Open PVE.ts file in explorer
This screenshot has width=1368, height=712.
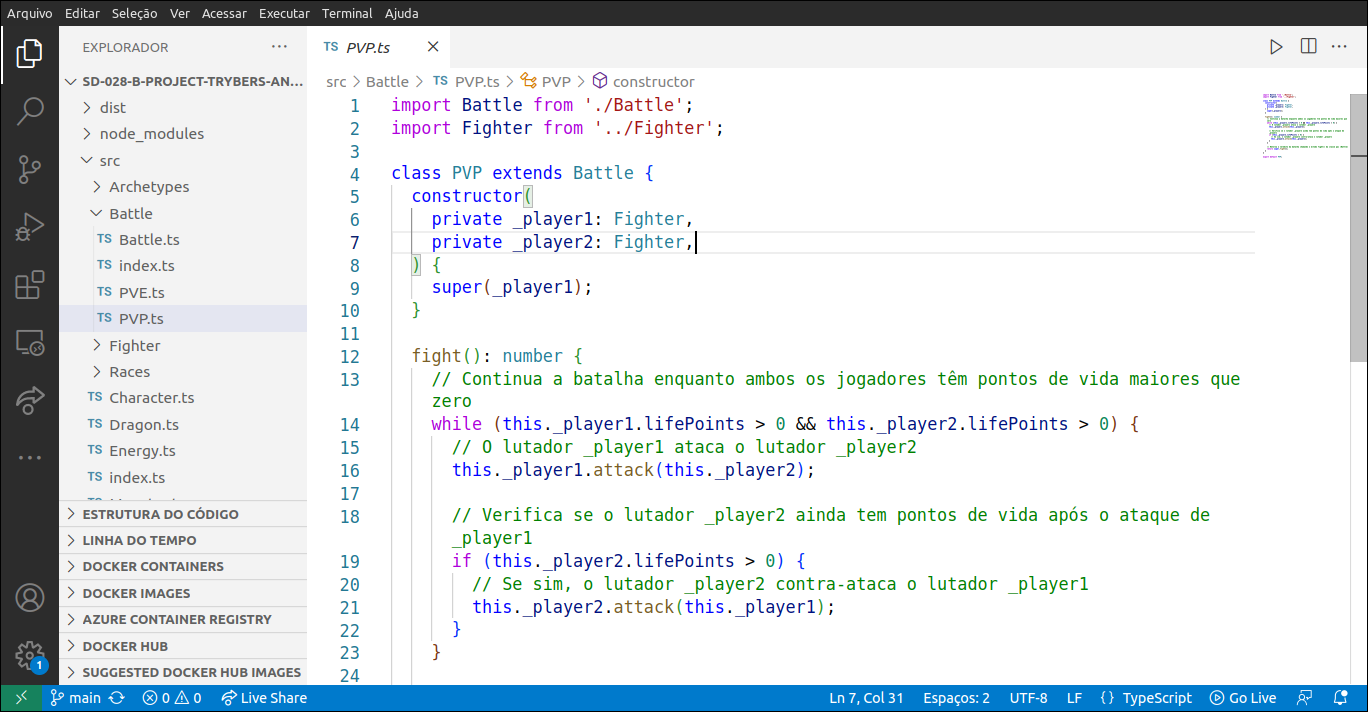click(x=141, y=292)
